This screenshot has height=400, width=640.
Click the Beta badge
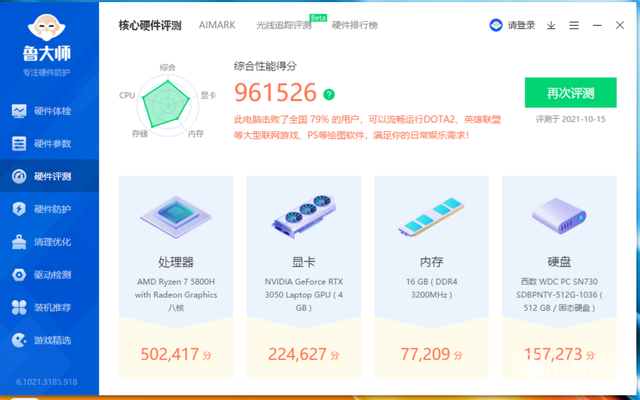pos(318,18)
